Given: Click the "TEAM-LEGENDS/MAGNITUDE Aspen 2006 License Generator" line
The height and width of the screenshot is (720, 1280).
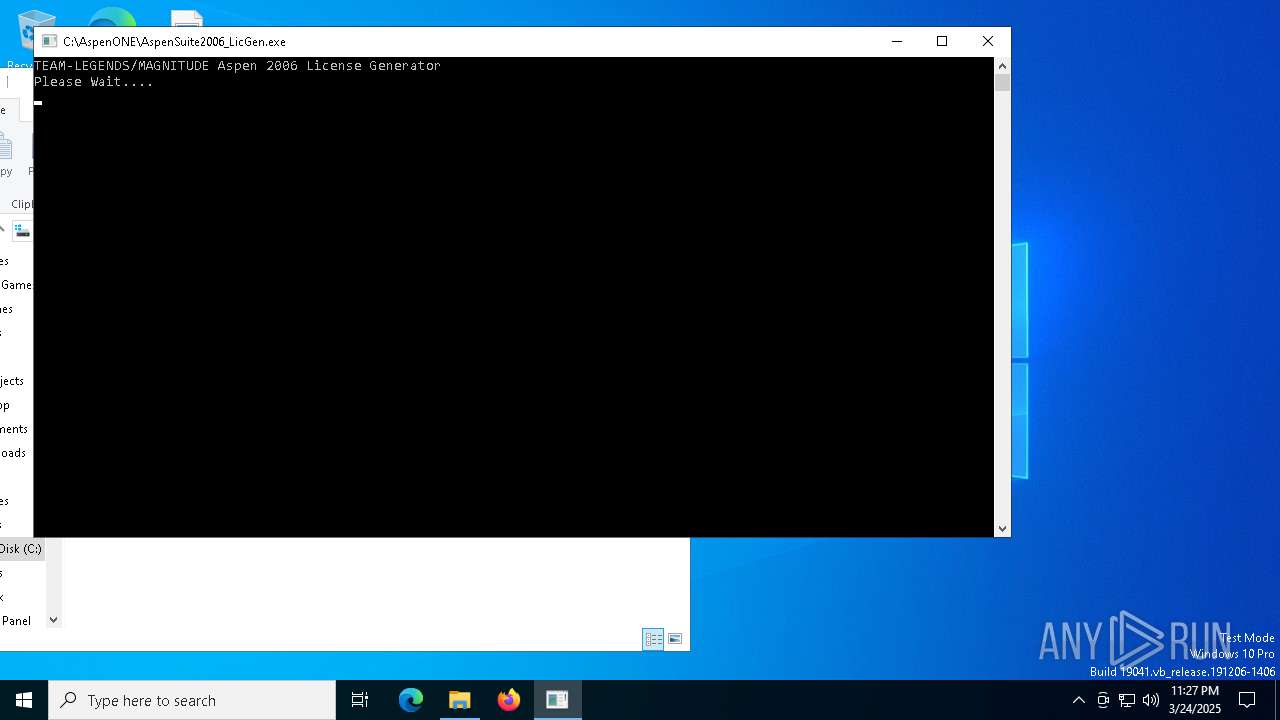Looking at the screenshot, I should (x=237, y=66).
